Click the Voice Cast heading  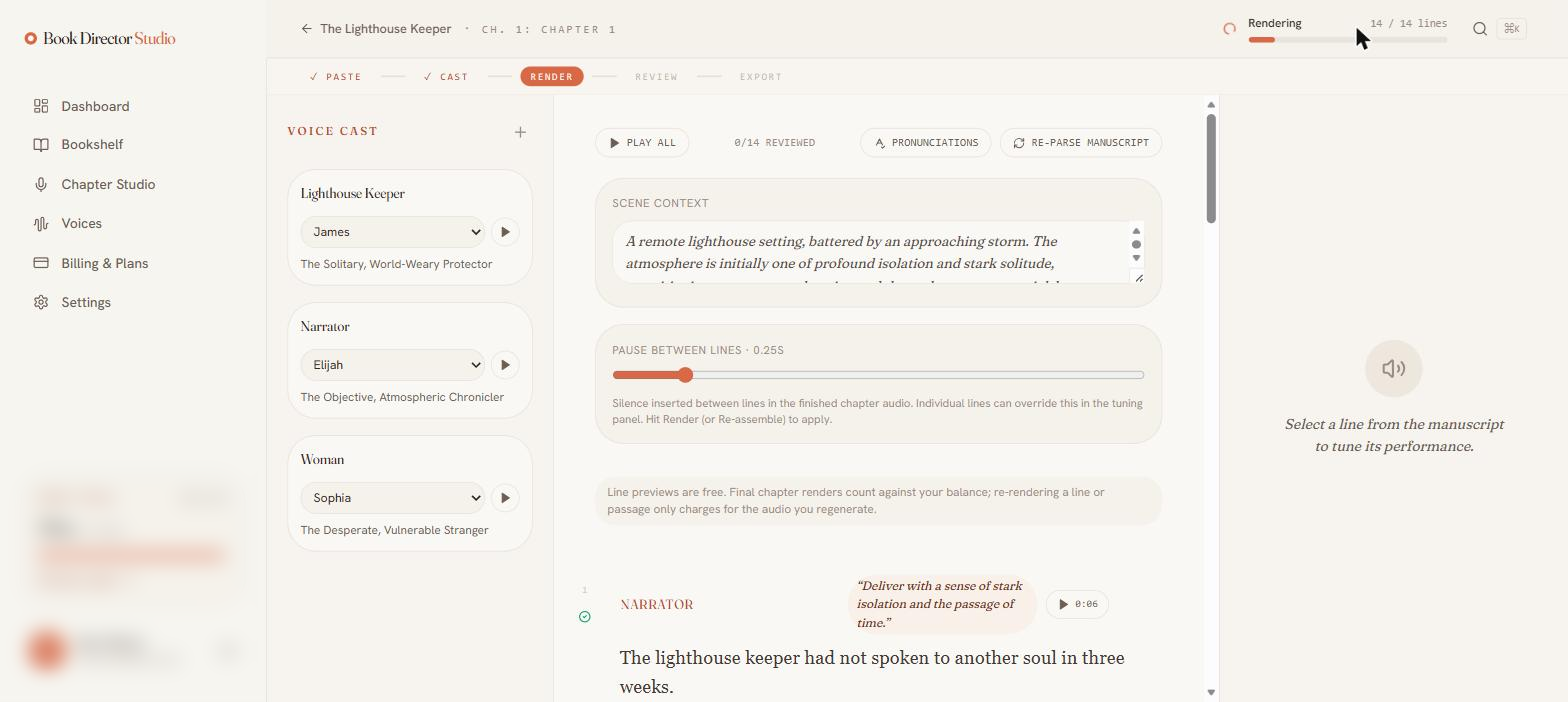tap(332, 131)
